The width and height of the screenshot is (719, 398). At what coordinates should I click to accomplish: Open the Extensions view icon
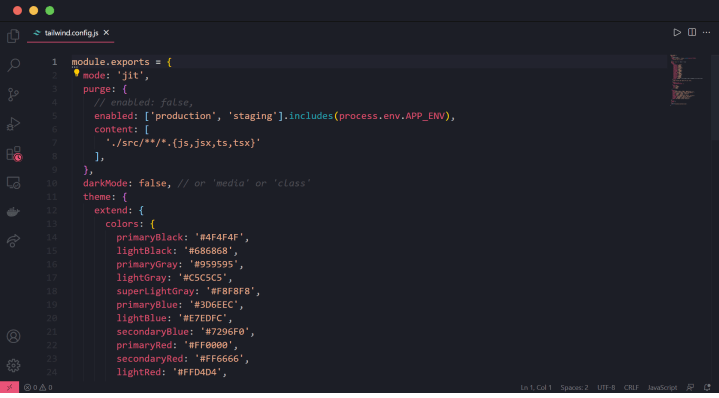(x=14, y=154)
